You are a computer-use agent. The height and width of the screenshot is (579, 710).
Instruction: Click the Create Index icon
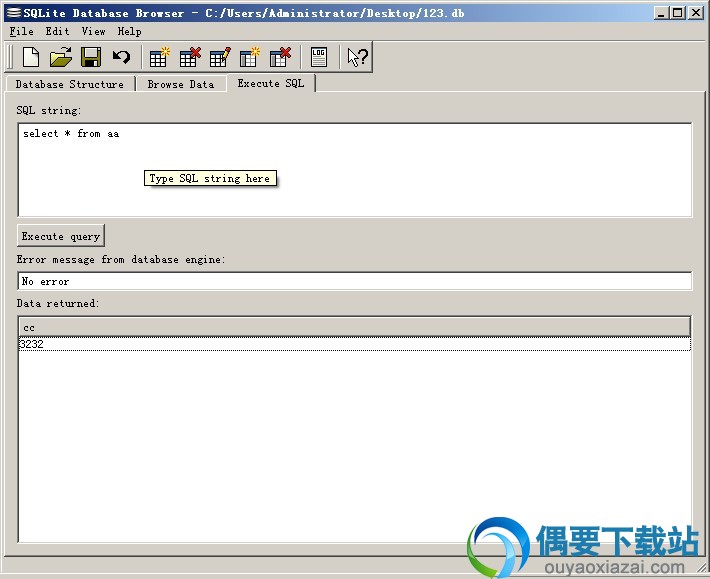coord(250,57)
